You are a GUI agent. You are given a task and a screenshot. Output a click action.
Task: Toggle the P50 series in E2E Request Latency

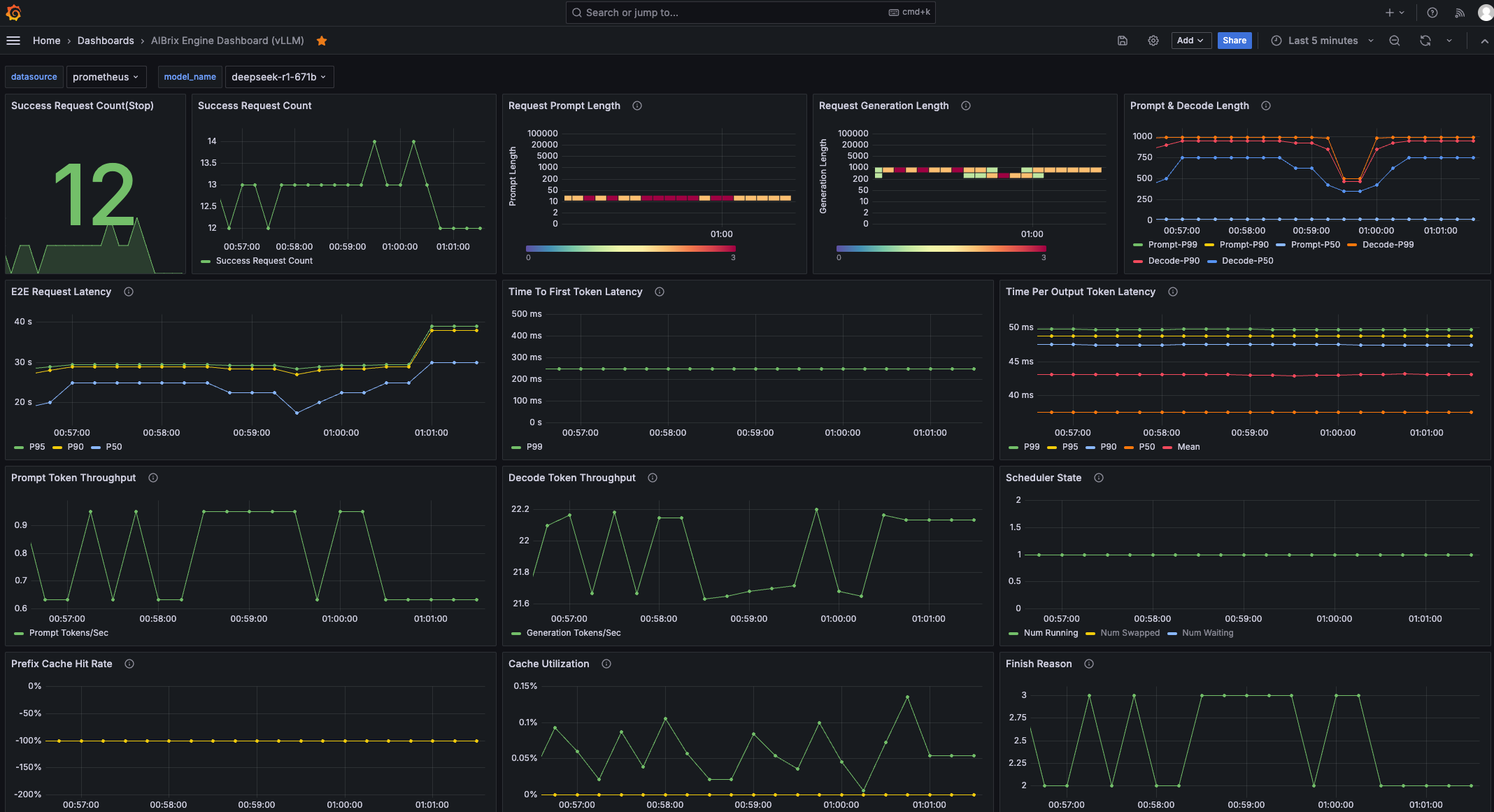click(x=106, y=447)
